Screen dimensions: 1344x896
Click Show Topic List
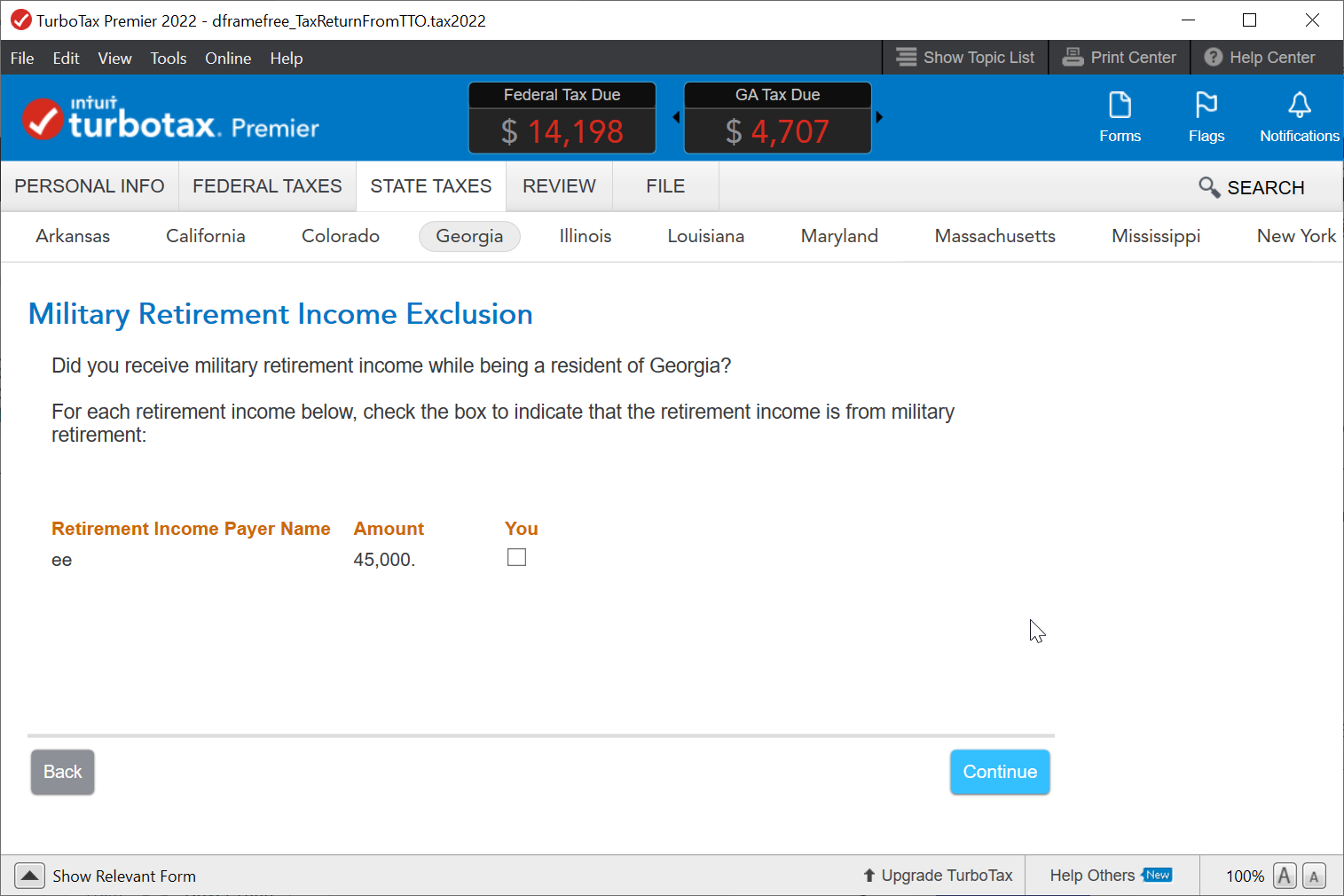tap(965, 58)
